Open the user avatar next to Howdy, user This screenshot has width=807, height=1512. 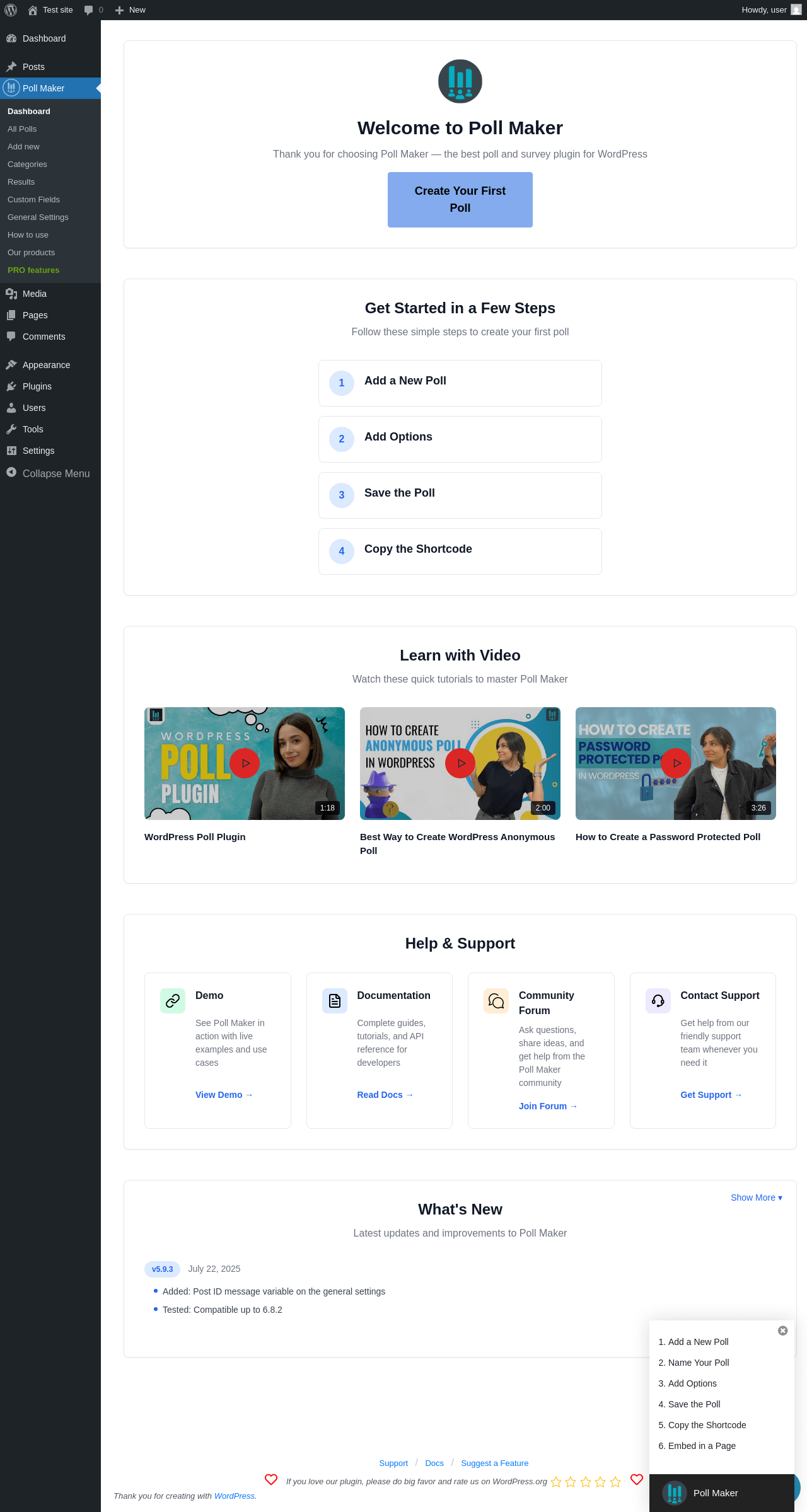[x=796, y=10]
